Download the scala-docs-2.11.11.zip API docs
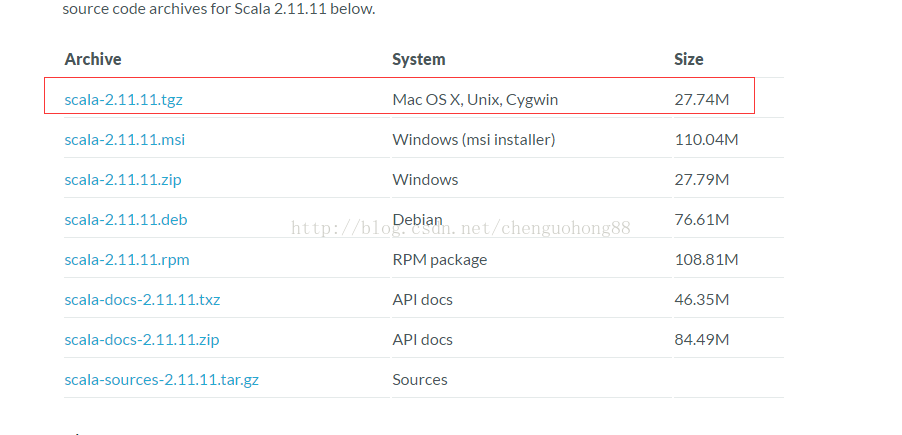This screenshot has height=435, width=902. (142, 340)
